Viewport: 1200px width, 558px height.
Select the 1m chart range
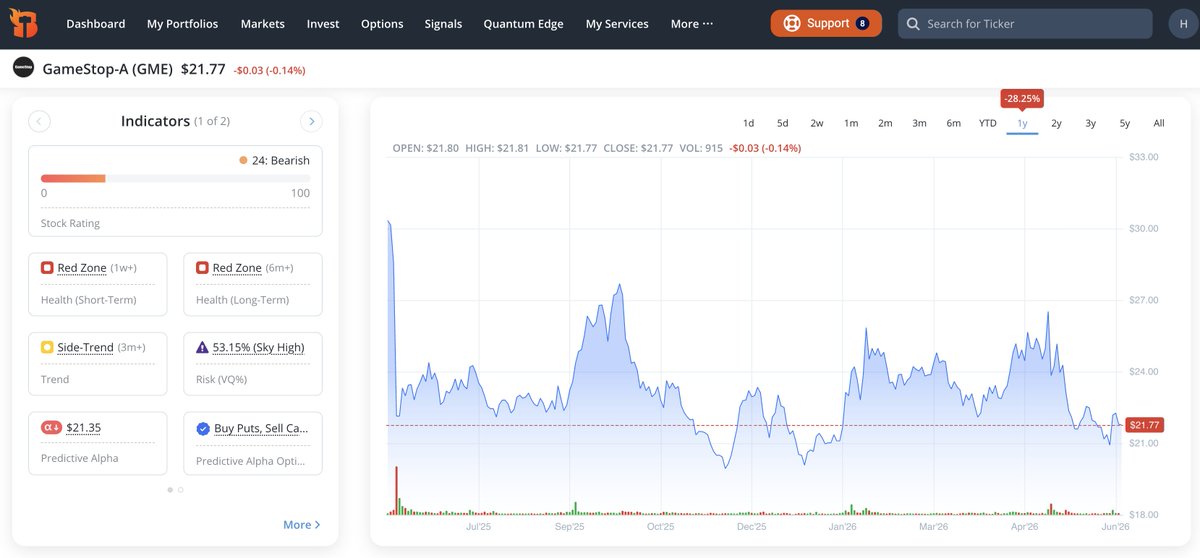tap(851, 123)
